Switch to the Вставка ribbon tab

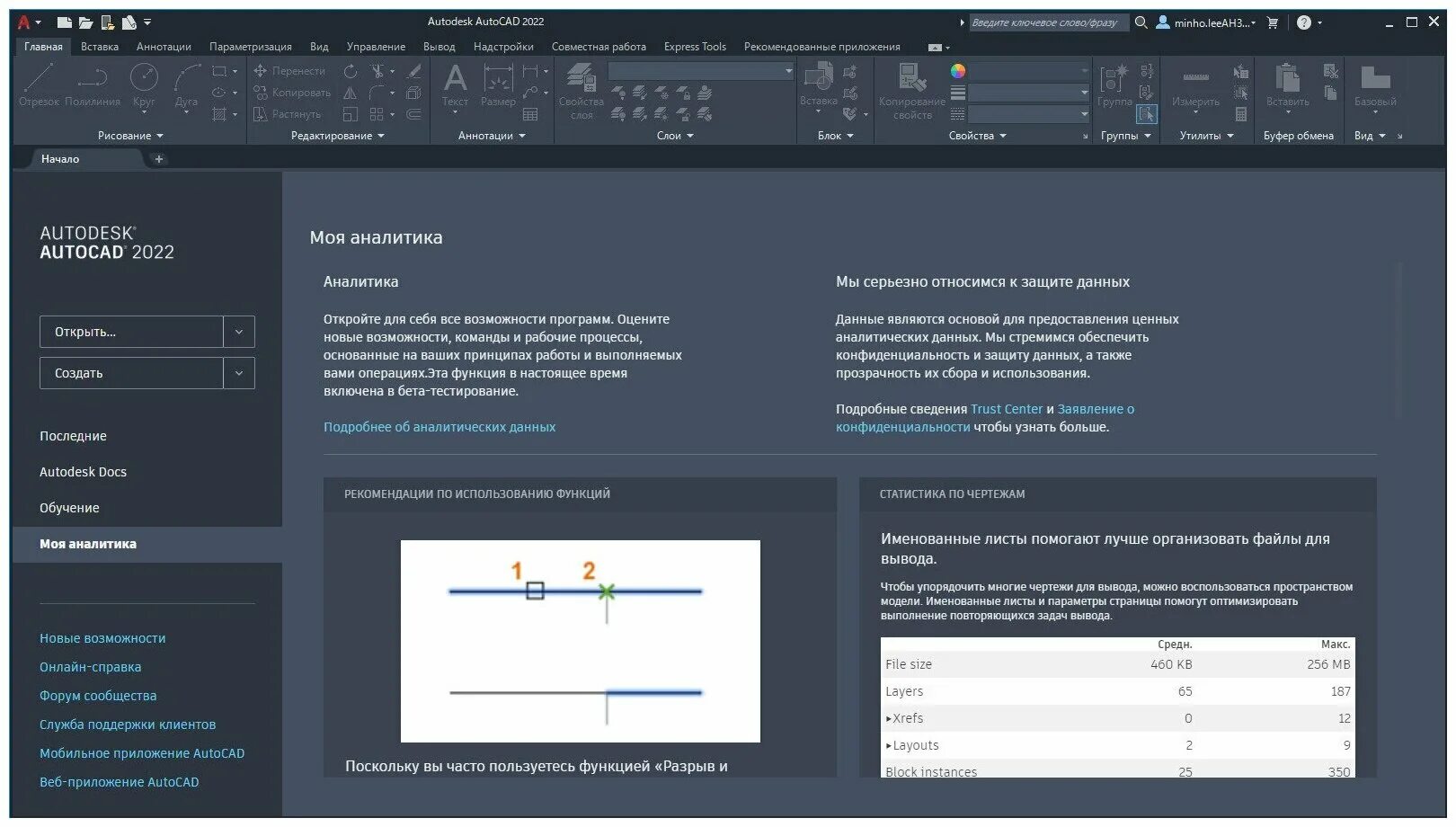click(100, 47)
